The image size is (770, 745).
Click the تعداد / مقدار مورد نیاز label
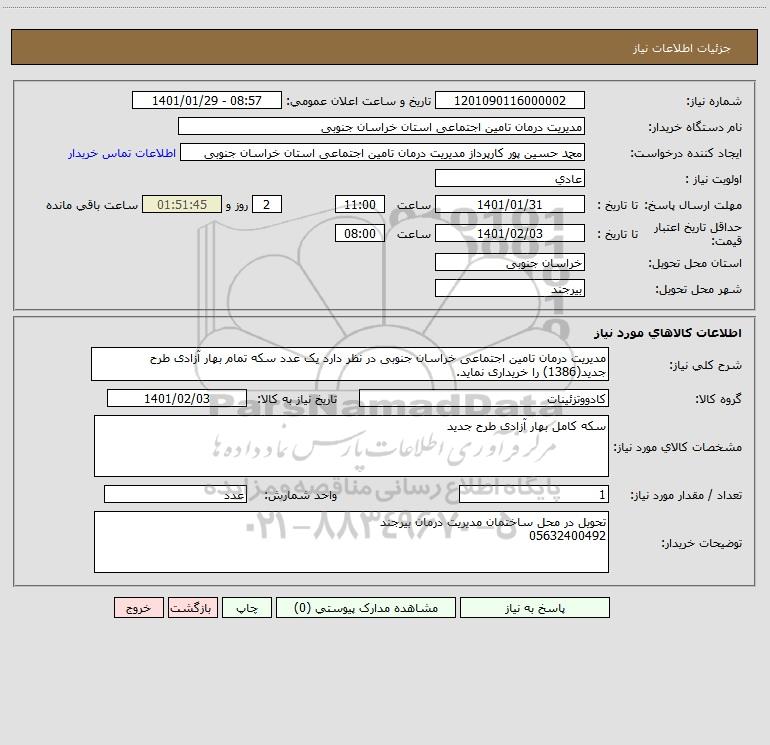pos(686,495)
